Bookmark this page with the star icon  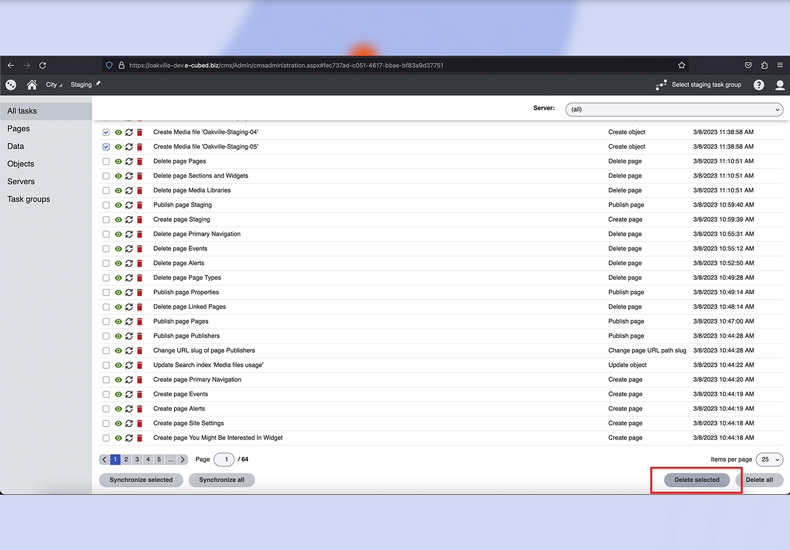point(682,65)
